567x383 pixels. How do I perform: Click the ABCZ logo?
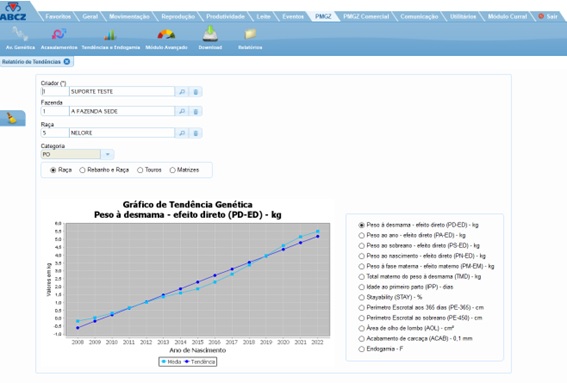point(13,11)
